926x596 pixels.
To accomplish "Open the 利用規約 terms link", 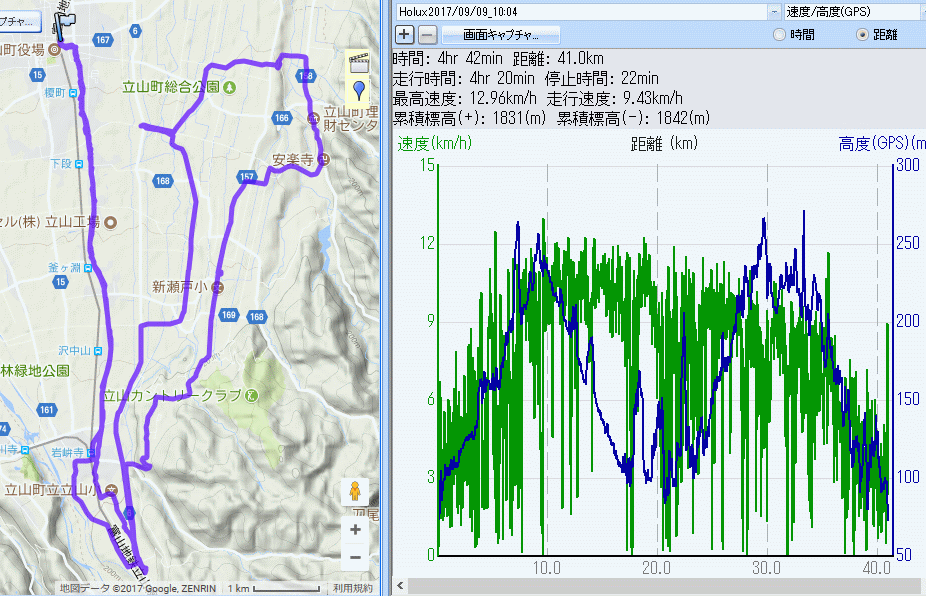I will 352,588.
